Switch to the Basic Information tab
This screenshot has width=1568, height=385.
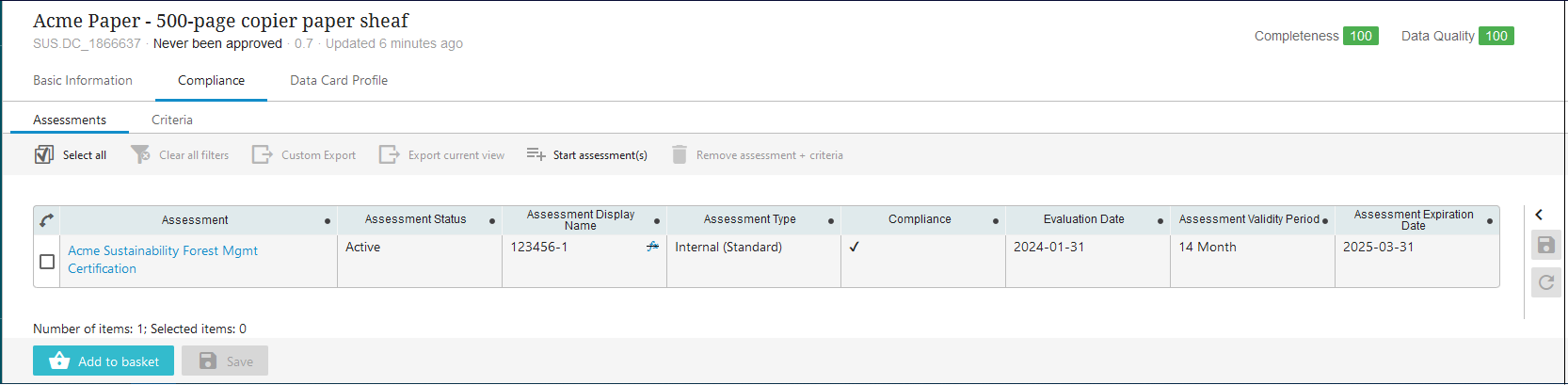[83, 81]
